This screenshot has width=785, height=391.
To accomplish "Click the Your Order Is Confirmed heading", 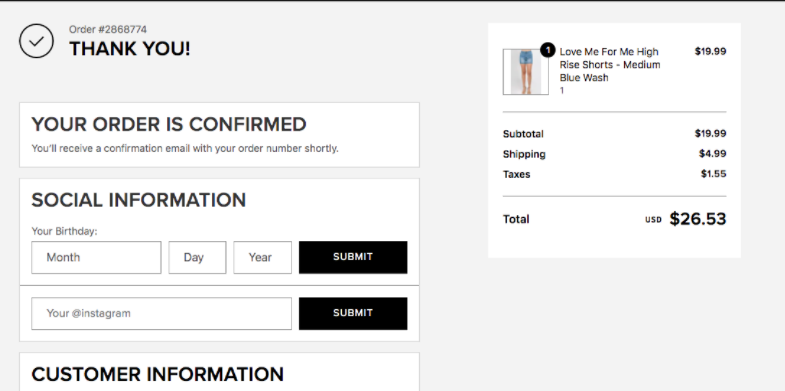I will click(169, 124).
